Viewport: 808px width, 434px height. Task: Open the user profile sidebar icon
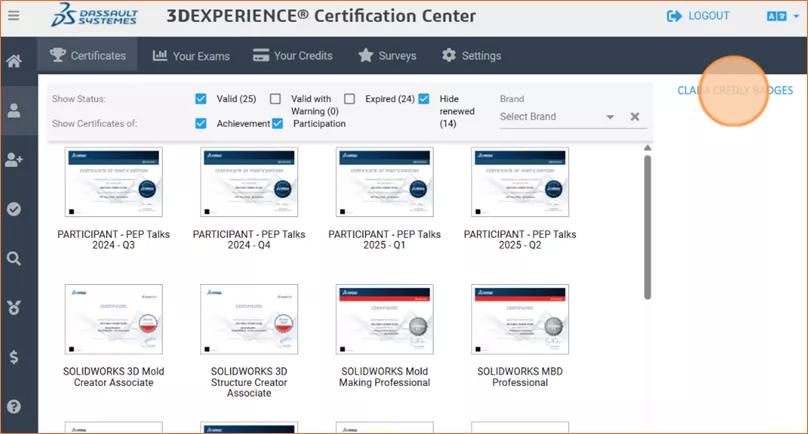[x=14, y=110]
